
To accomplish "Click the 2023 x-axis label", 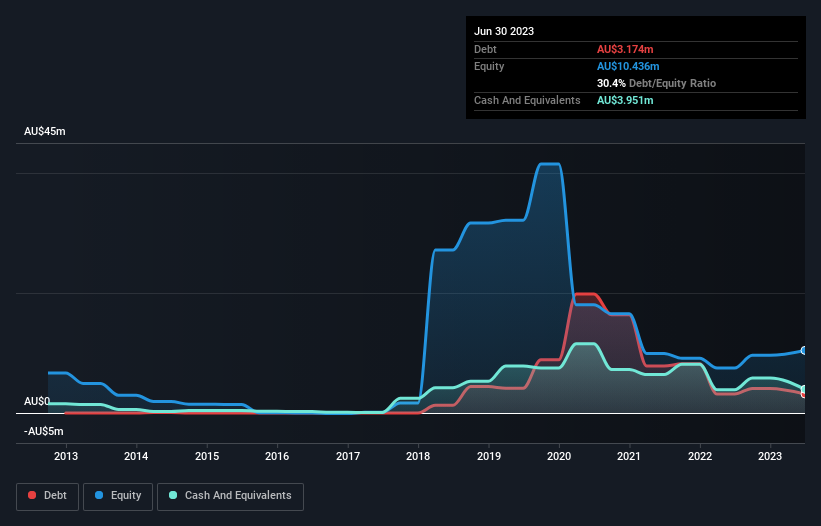I will (770, 456).
